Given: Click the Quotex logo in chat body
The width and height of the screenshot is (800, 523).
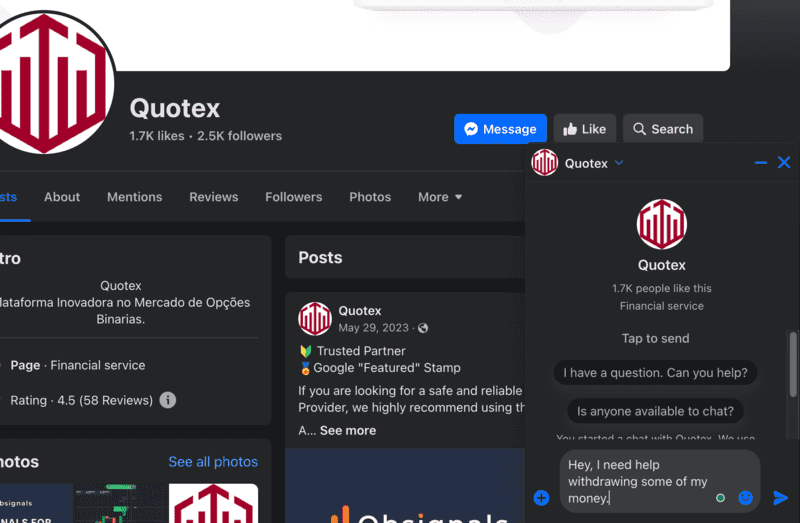Looking at the screenshot, I should pyautogui.click(x=662, y=225).
